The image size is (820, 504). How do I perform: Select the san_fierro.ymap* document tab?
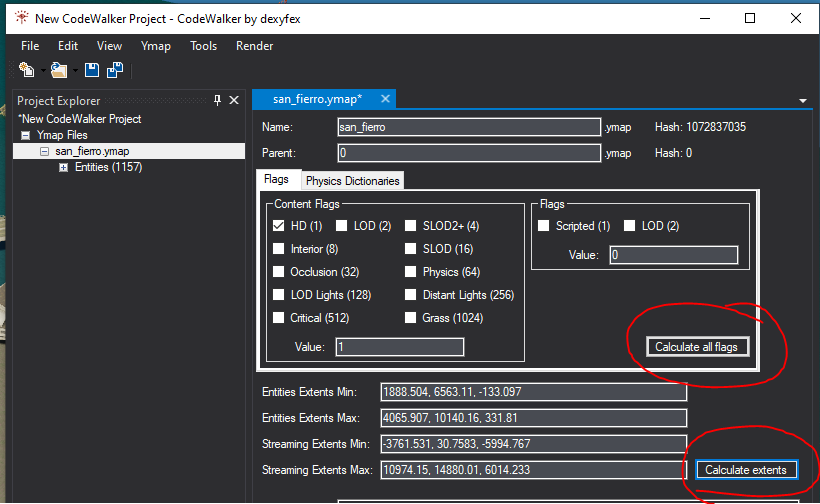(x=317, y=99)
